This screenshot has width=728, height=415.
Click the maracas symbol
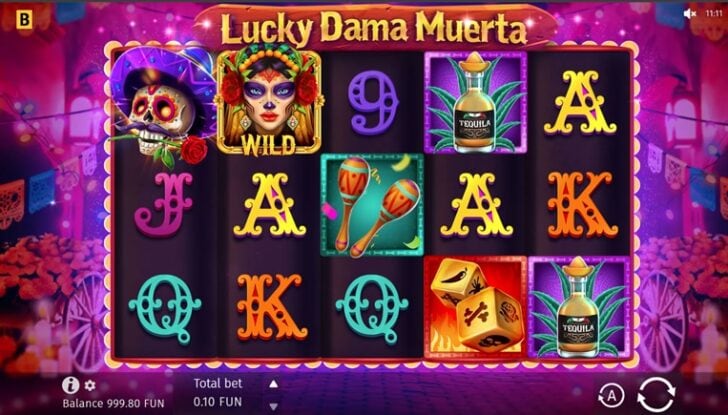(372, 205)
